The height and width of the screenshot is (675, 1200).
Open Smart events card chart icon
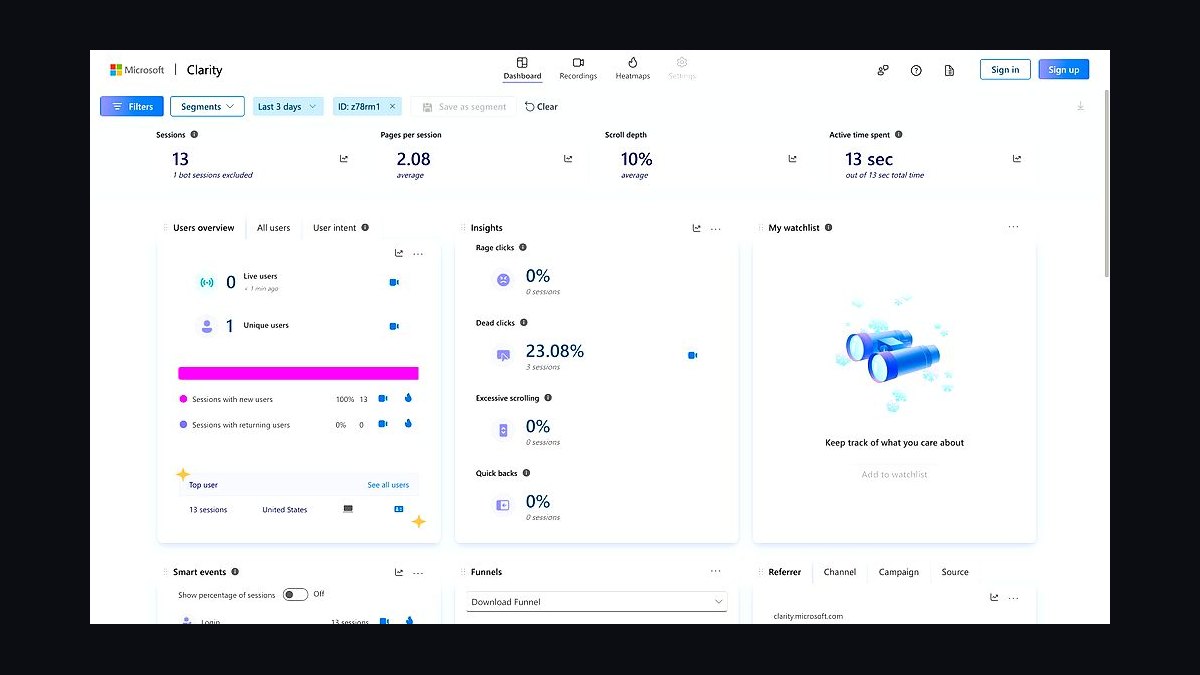(399, 572)
